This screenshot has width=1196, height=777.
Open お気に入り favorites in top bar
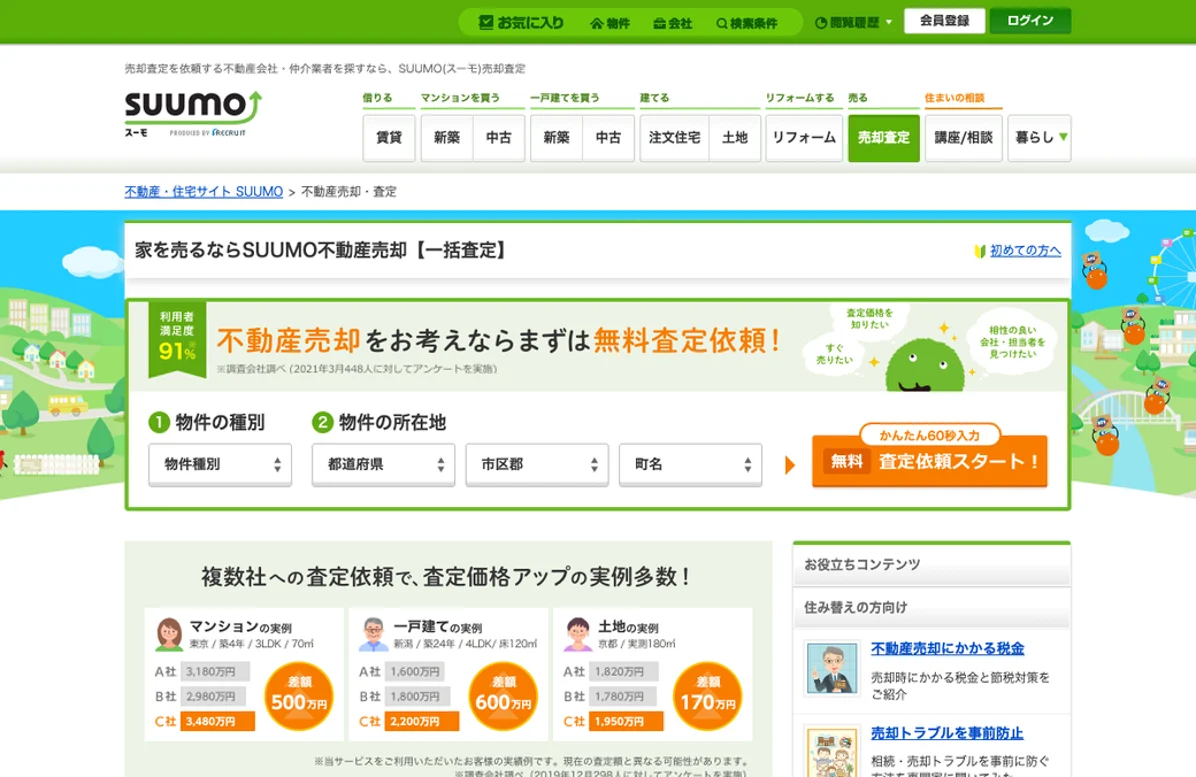click(521, 23)
